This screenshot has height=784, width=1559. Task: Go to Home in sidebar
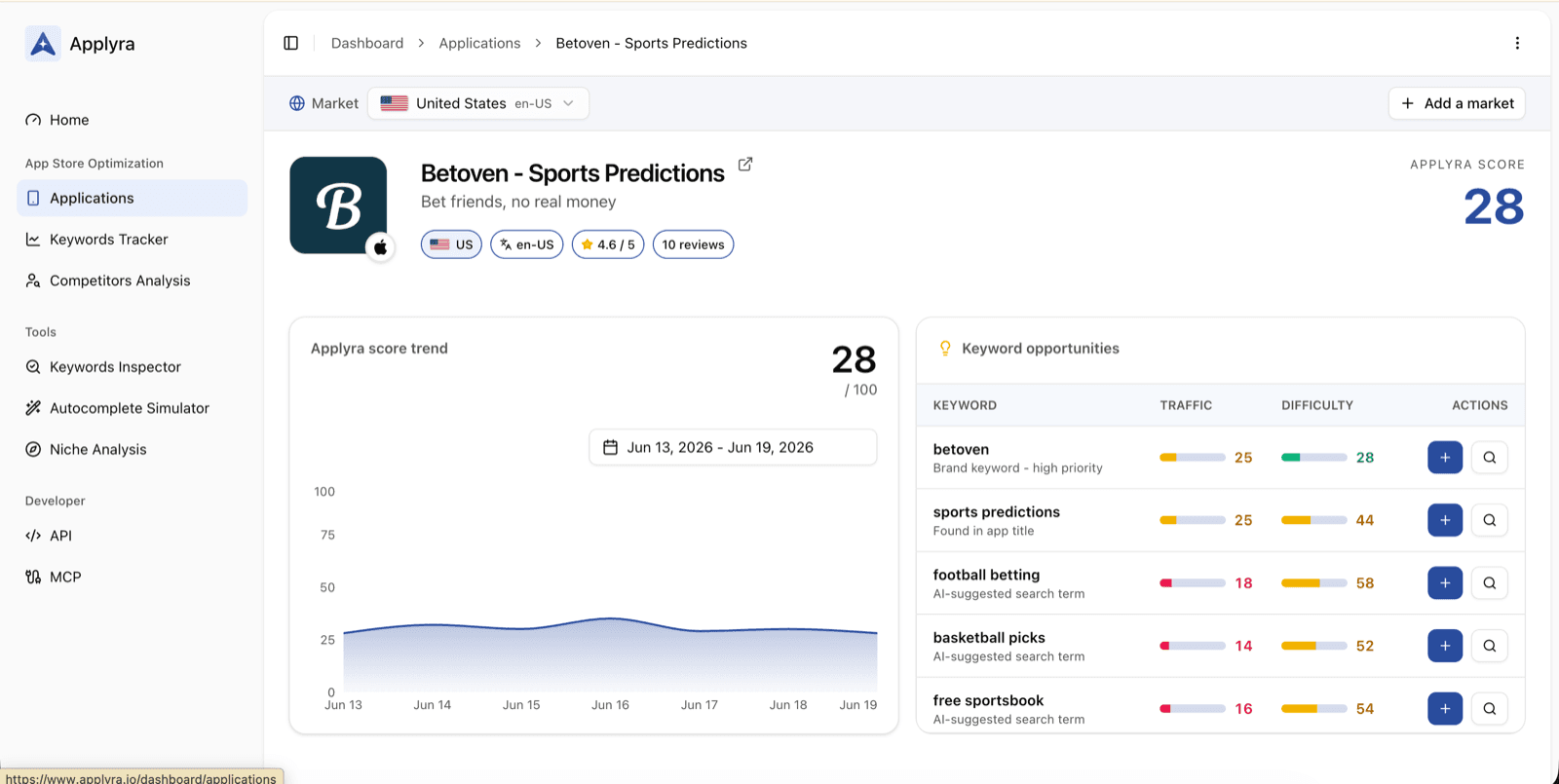coord(132,120)
